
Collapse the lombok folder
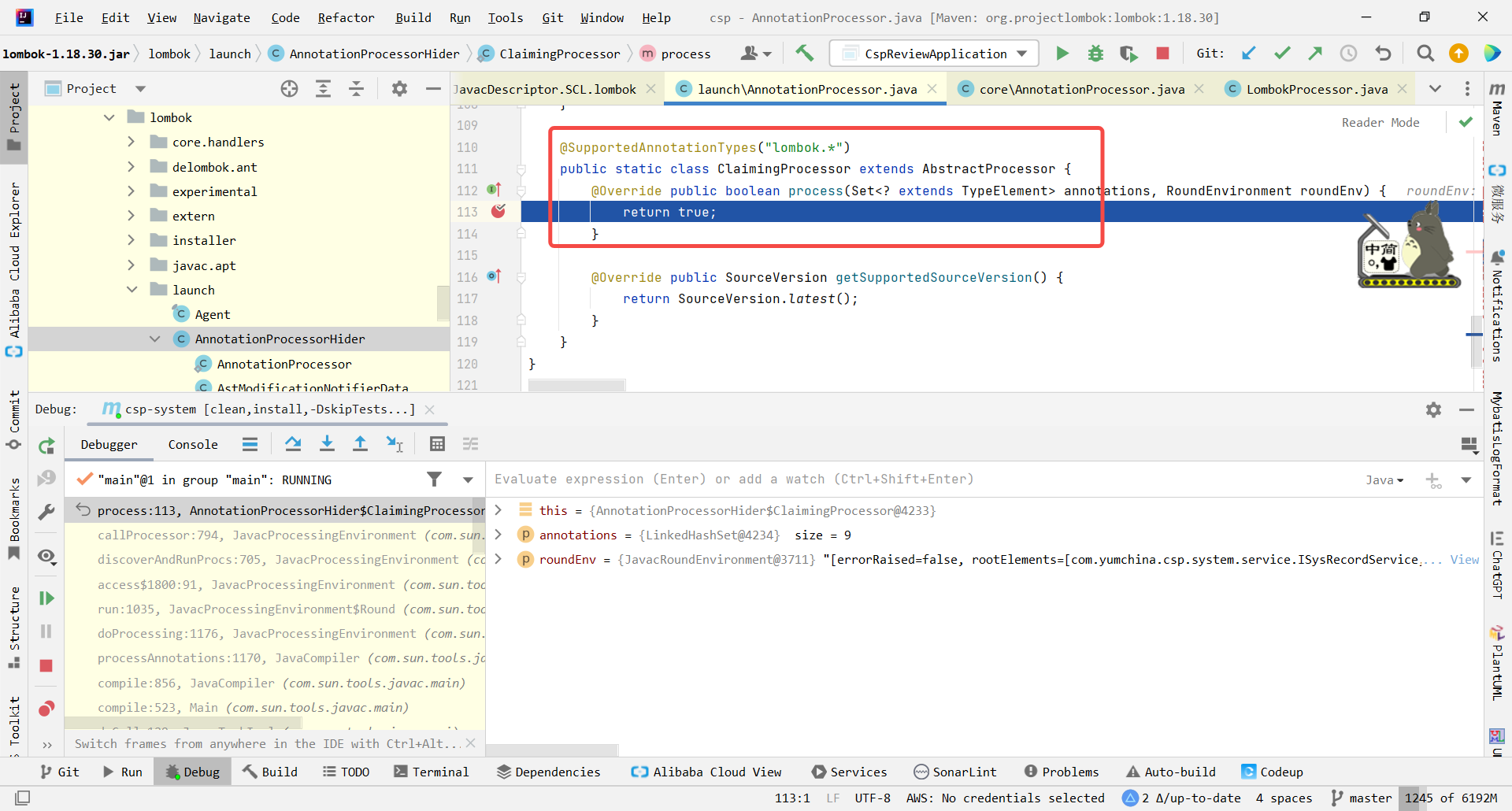(109, 117)
